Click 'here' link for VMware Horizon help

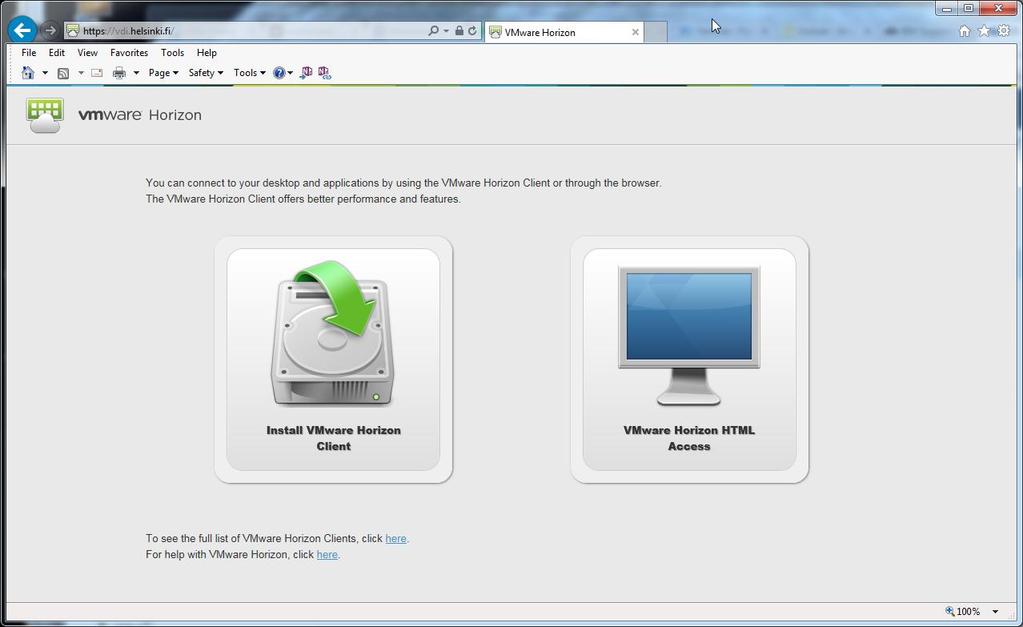pos(328,555)
